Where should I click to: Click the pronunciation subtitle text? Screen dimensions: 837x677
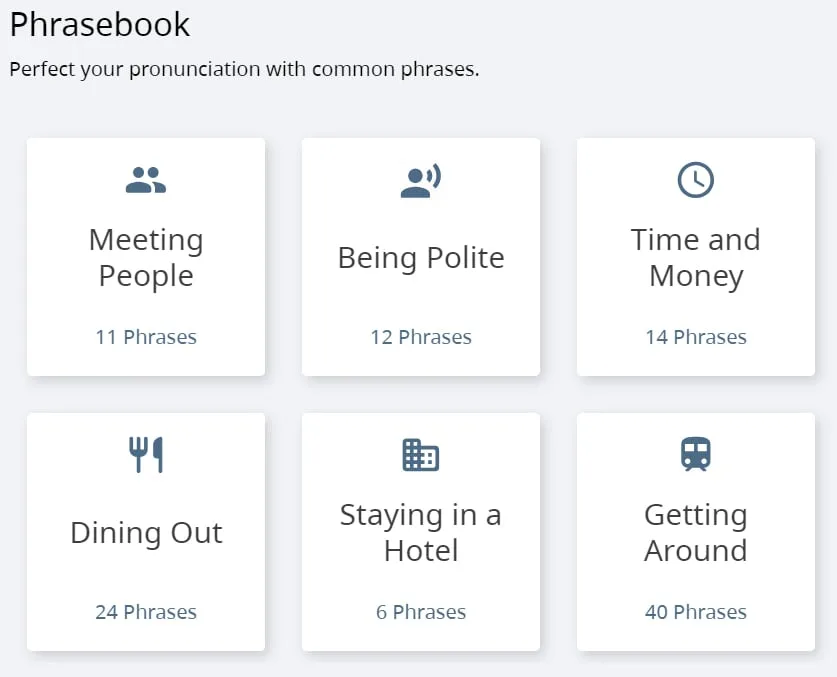(x=244, y=70)
